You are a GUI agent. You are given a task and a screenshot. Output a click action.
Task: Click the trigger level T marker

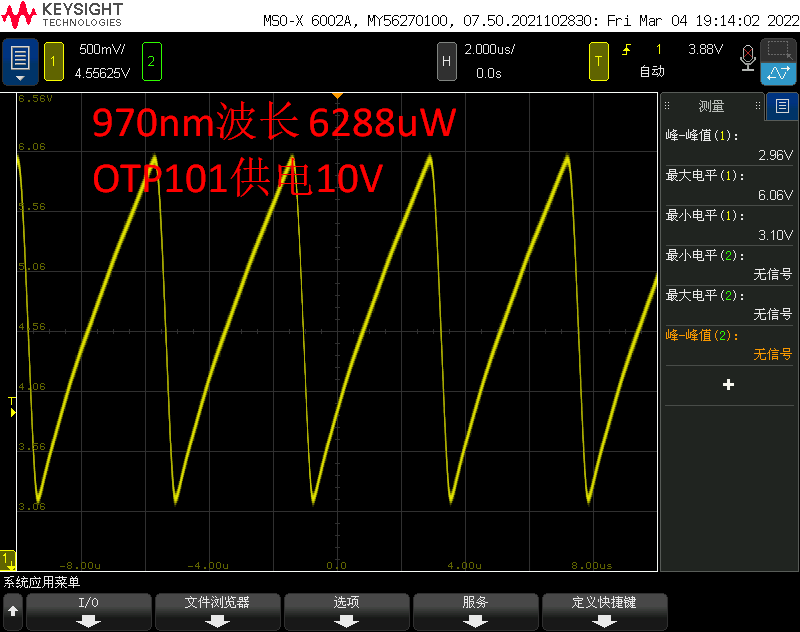pyautogui.click(x=13, y=406)
